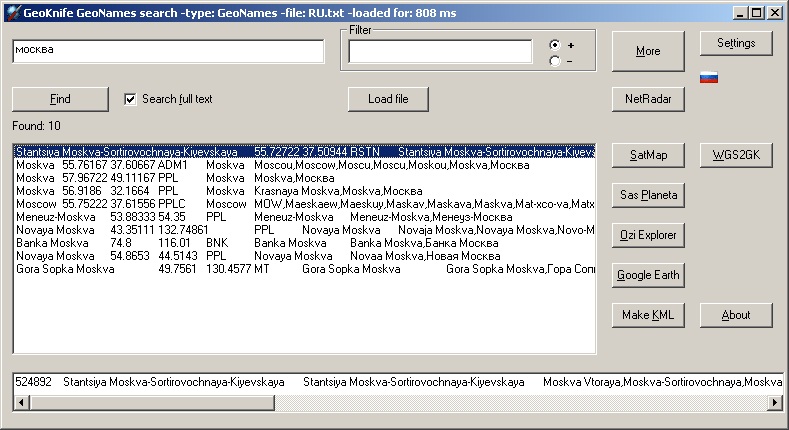
Task: Expand options with the More button
Action: tap(648, 51)
